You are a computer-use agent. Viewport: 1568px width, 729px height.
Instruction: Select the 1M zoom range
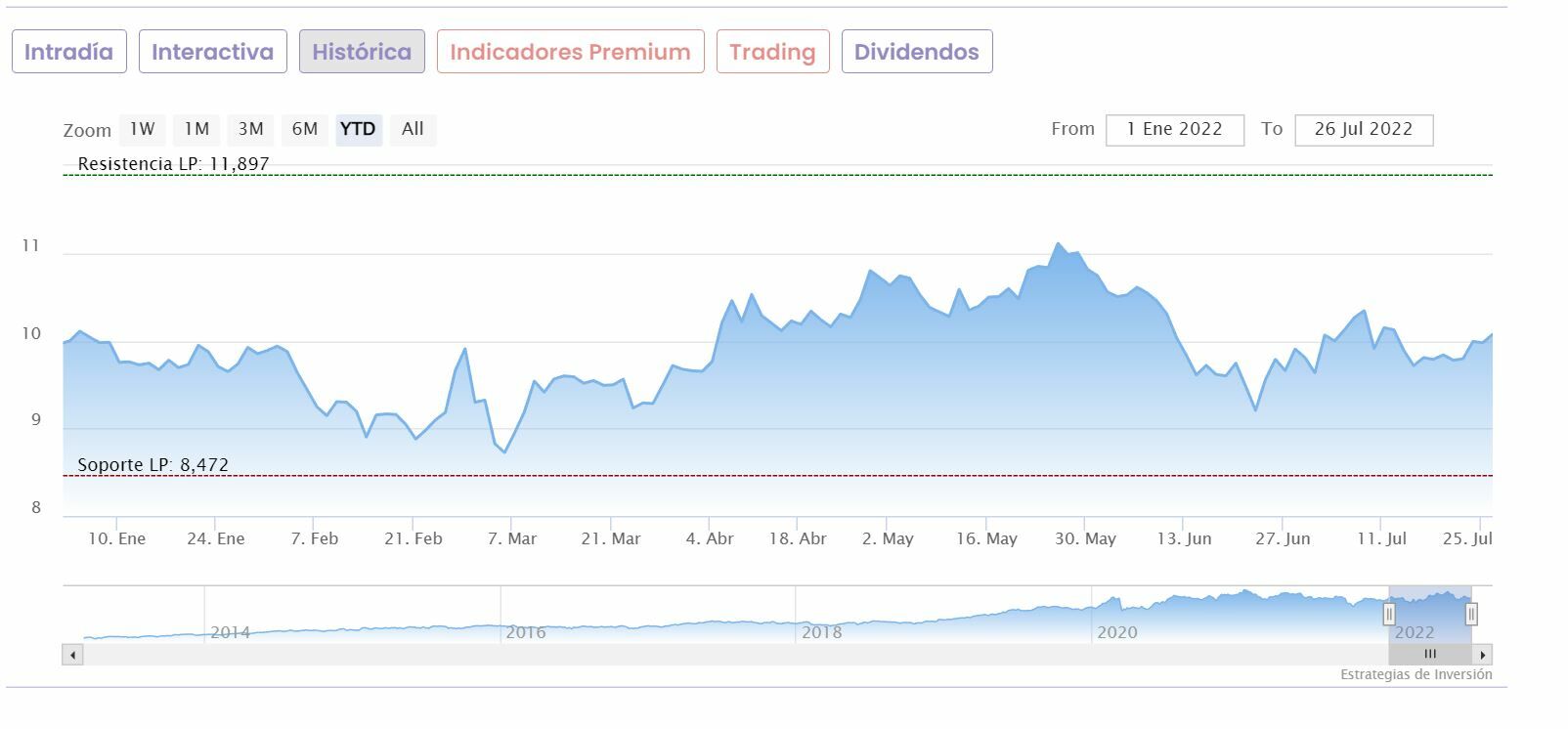click(196, 129)
